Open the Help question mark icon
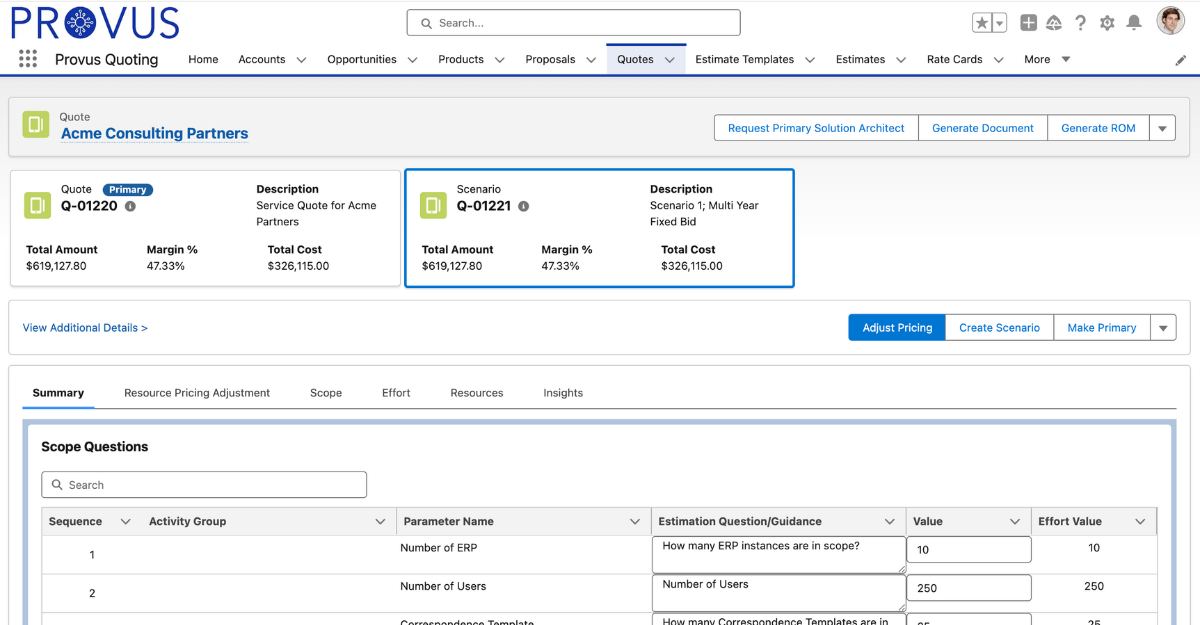The image size is (1200, 625). point(1081,23)
